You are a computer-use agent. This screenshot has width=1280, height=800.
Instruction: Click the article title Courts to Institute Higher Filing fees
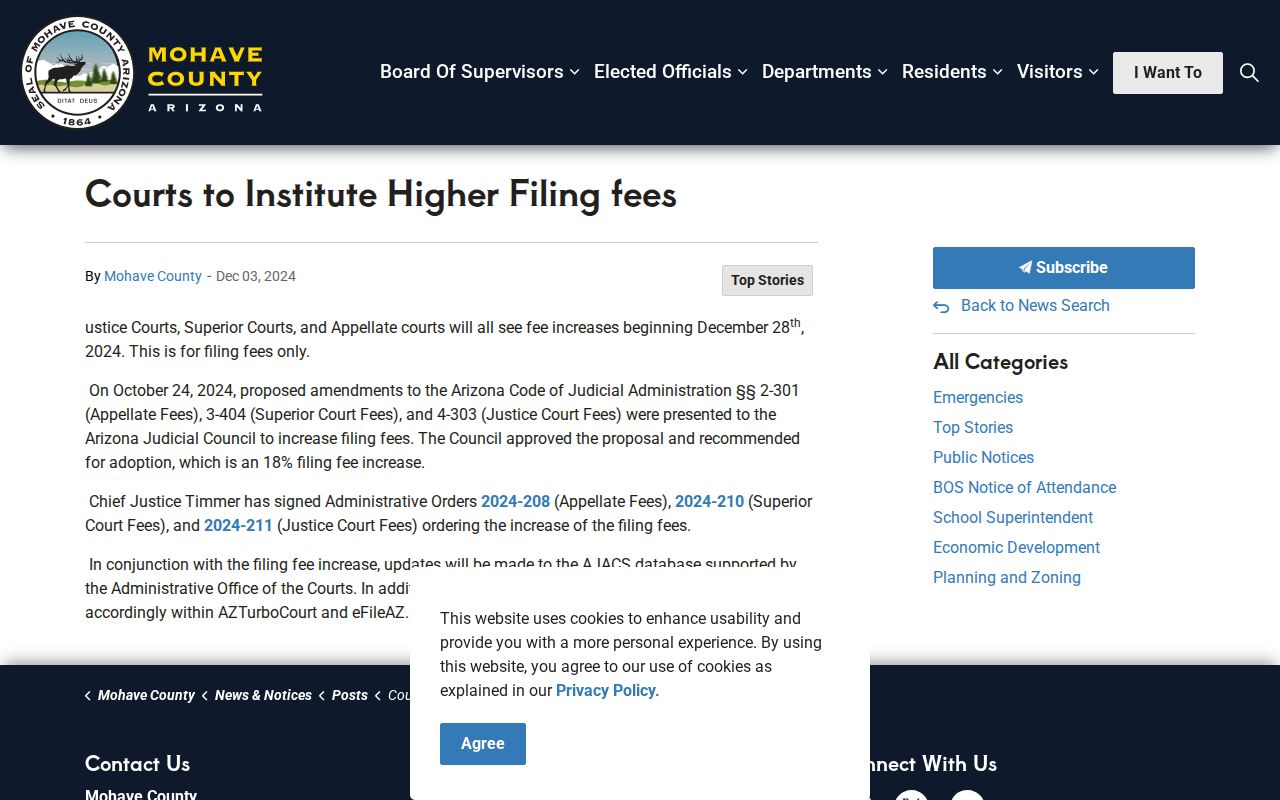point(381,194)
